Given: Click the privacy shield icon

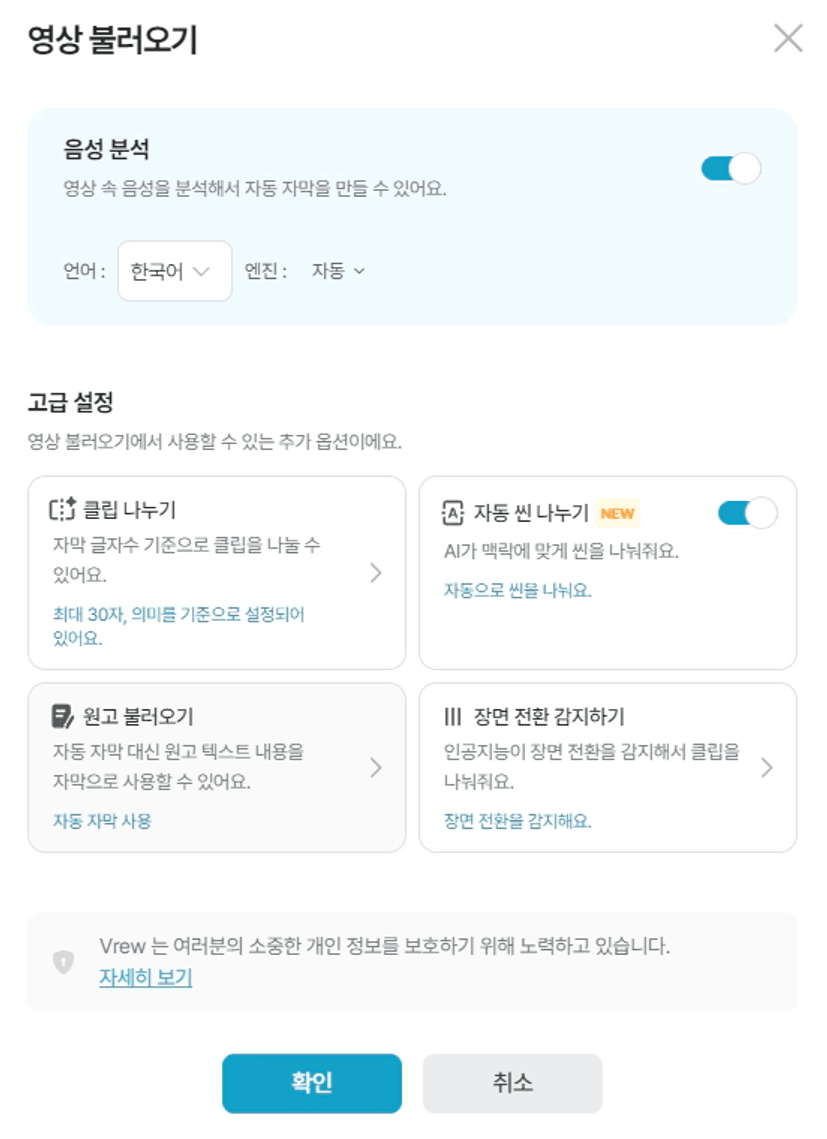Looking at the screenshot, I should [x=64, y=961].
